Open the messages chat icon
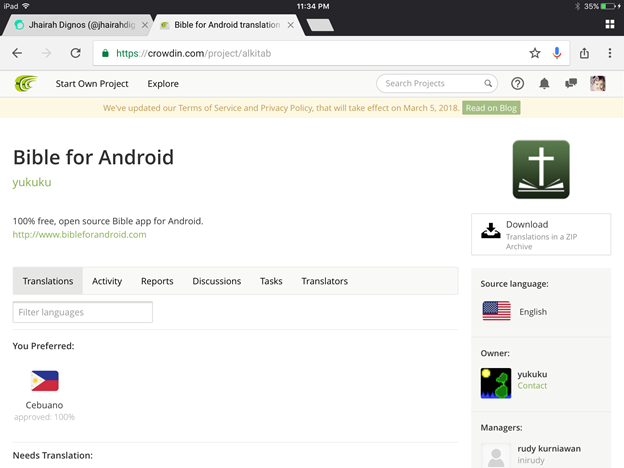This screenshot has width=624, height=468. click(571, 84)
